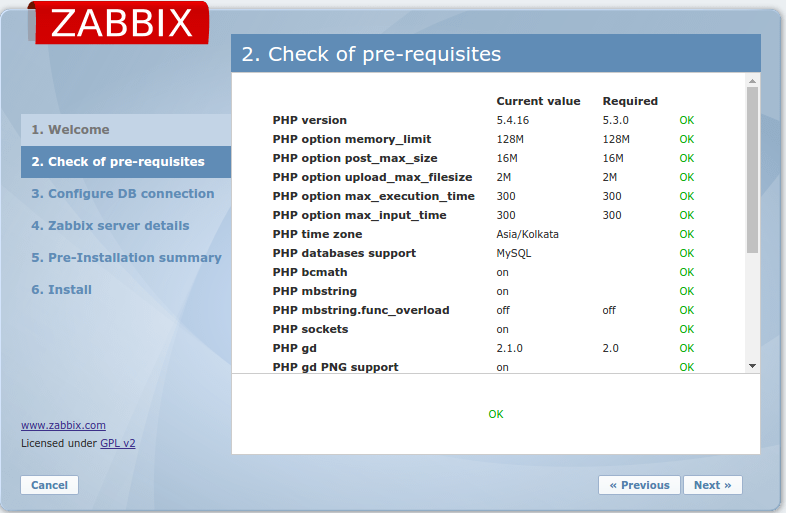Click the scrollbar up arrow
The image size is (786, 513).
click(752, 81)
